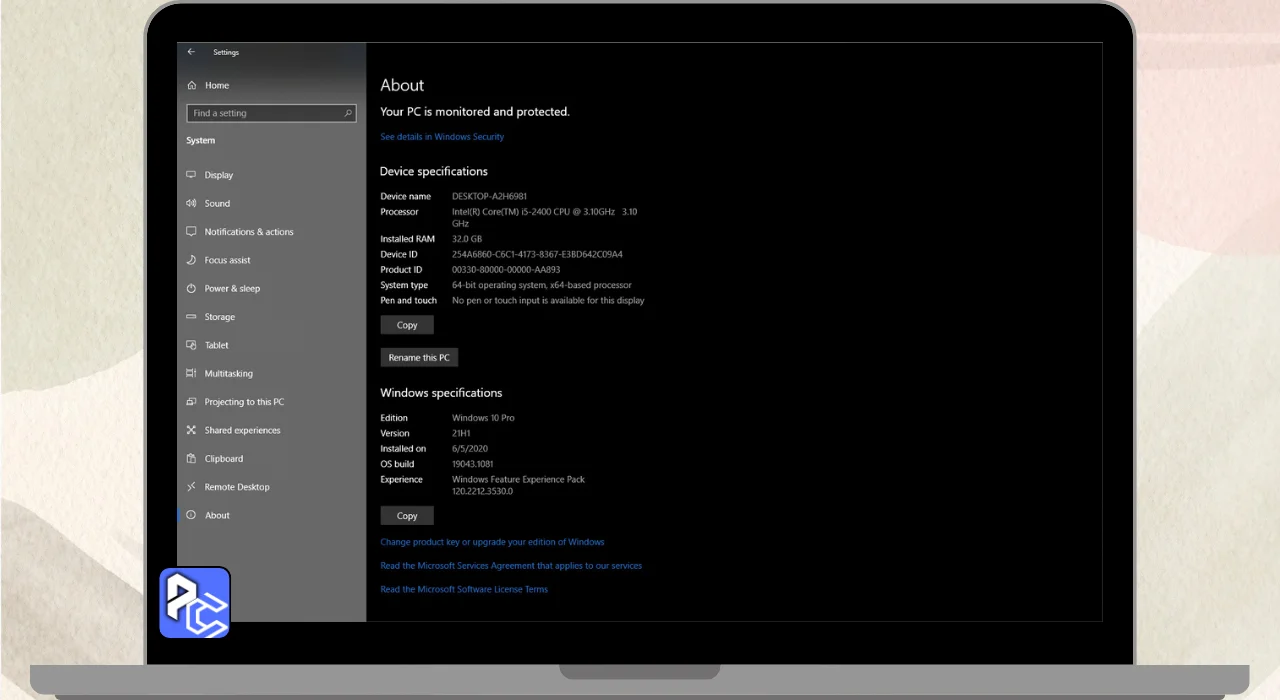Click the search magnifier icon

pyautogui.click(x=348, y=114)
